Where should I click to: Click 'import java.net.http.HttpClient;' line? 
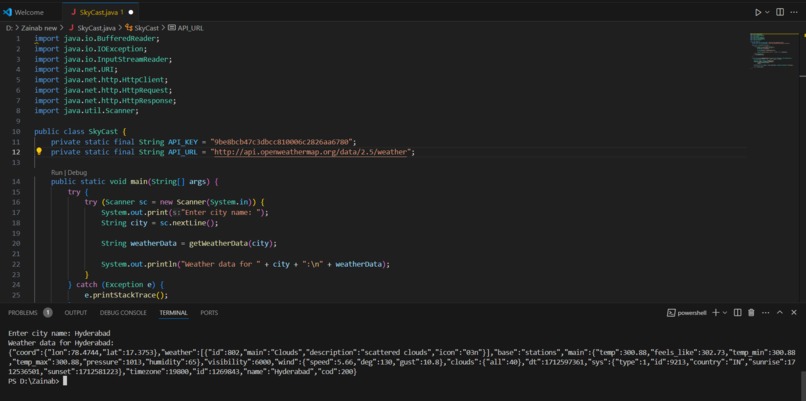[x=101, y=80]
